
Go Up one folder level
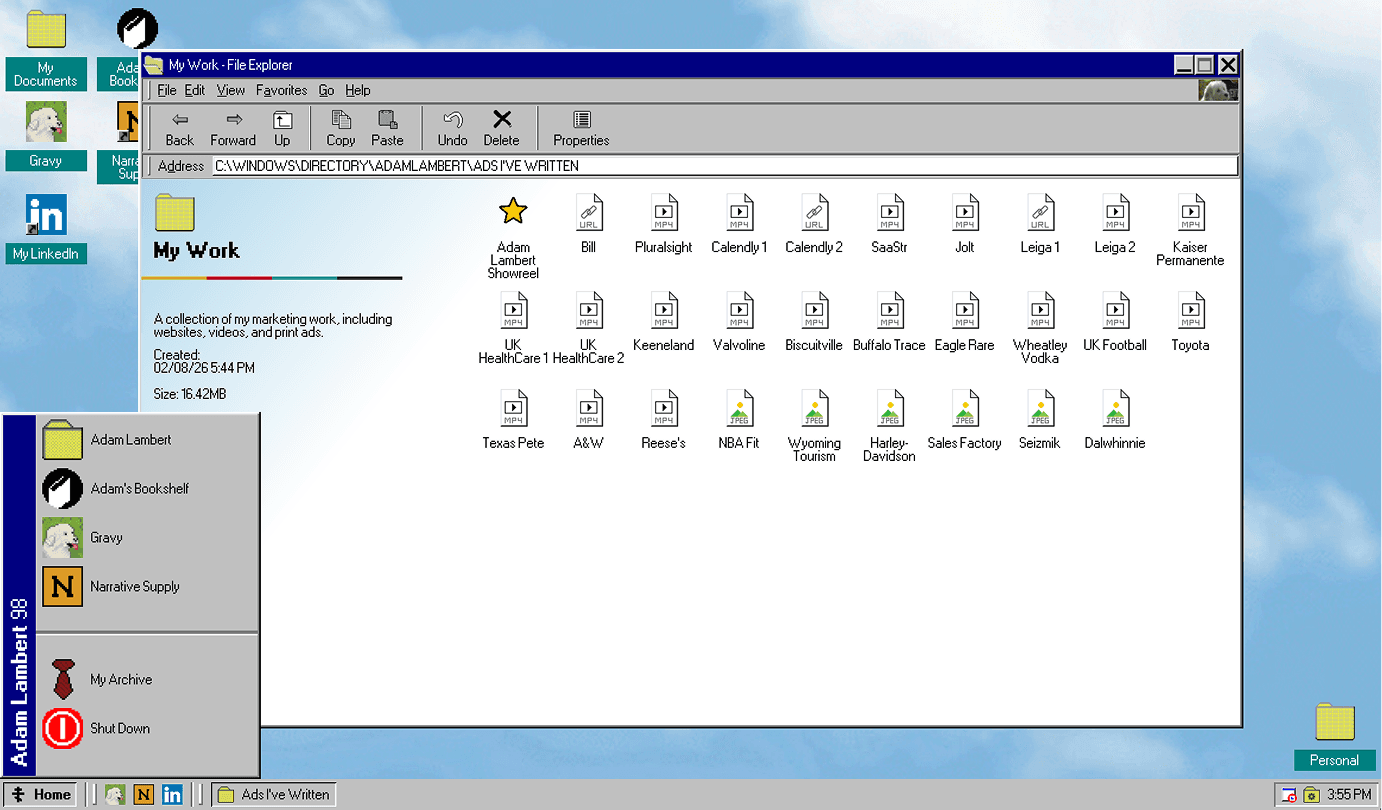coord(283,129)
